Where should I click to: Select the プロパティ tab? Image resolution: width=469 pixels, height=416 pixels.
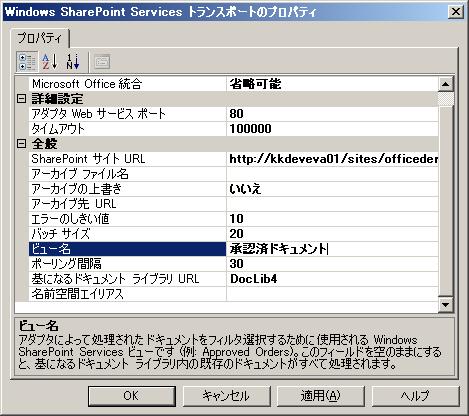(40, 38)
